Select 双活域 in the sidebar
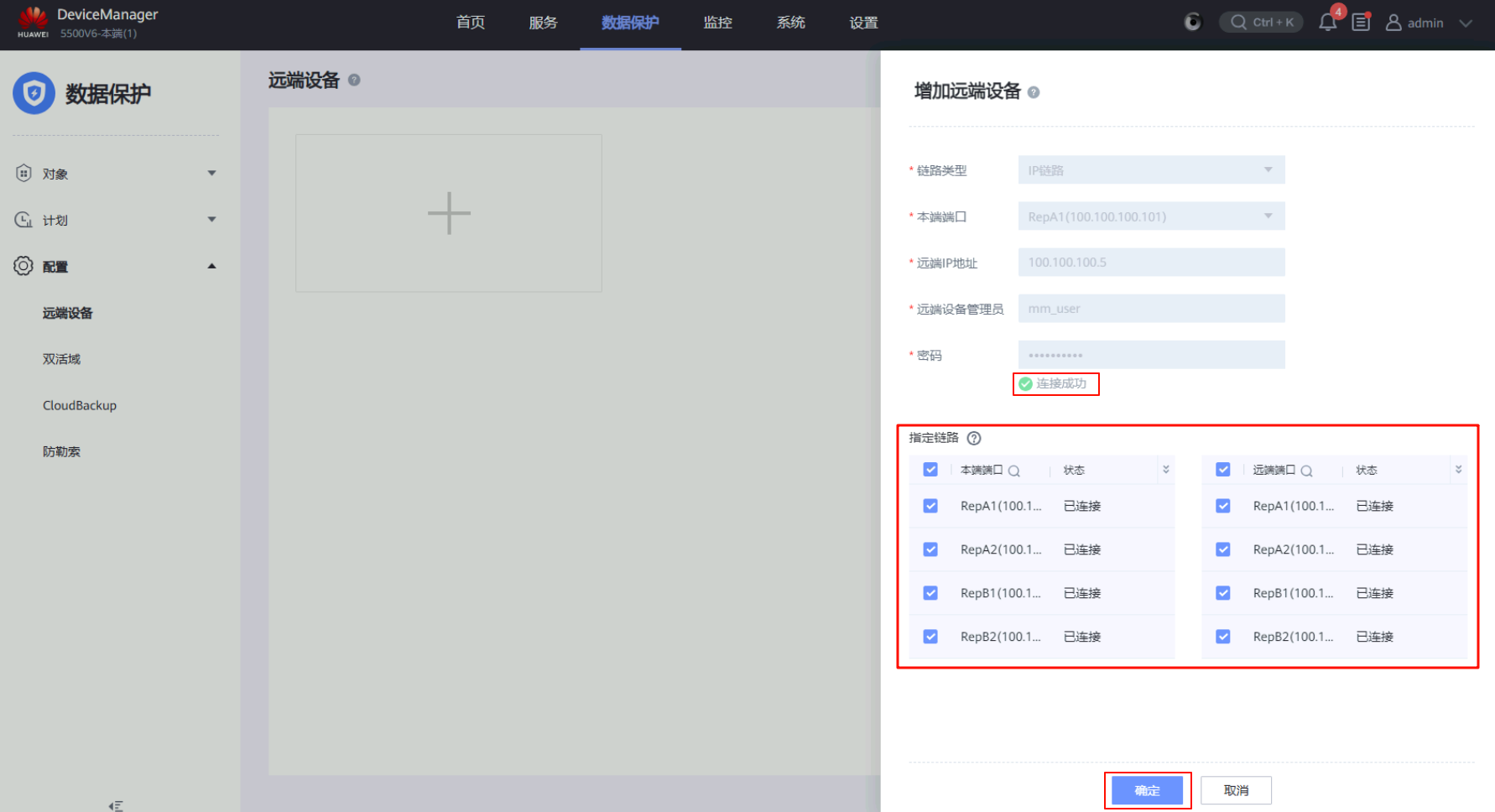Viewport: 1495px width, 812px height. click(62, 359)
